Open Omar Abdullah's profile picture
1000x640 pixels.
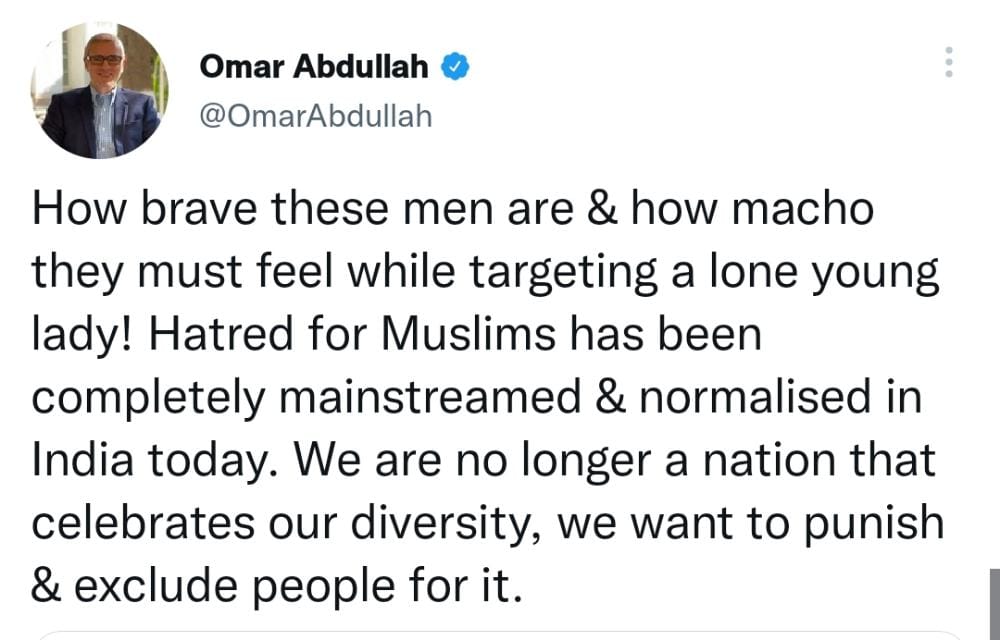click(100, 91)
